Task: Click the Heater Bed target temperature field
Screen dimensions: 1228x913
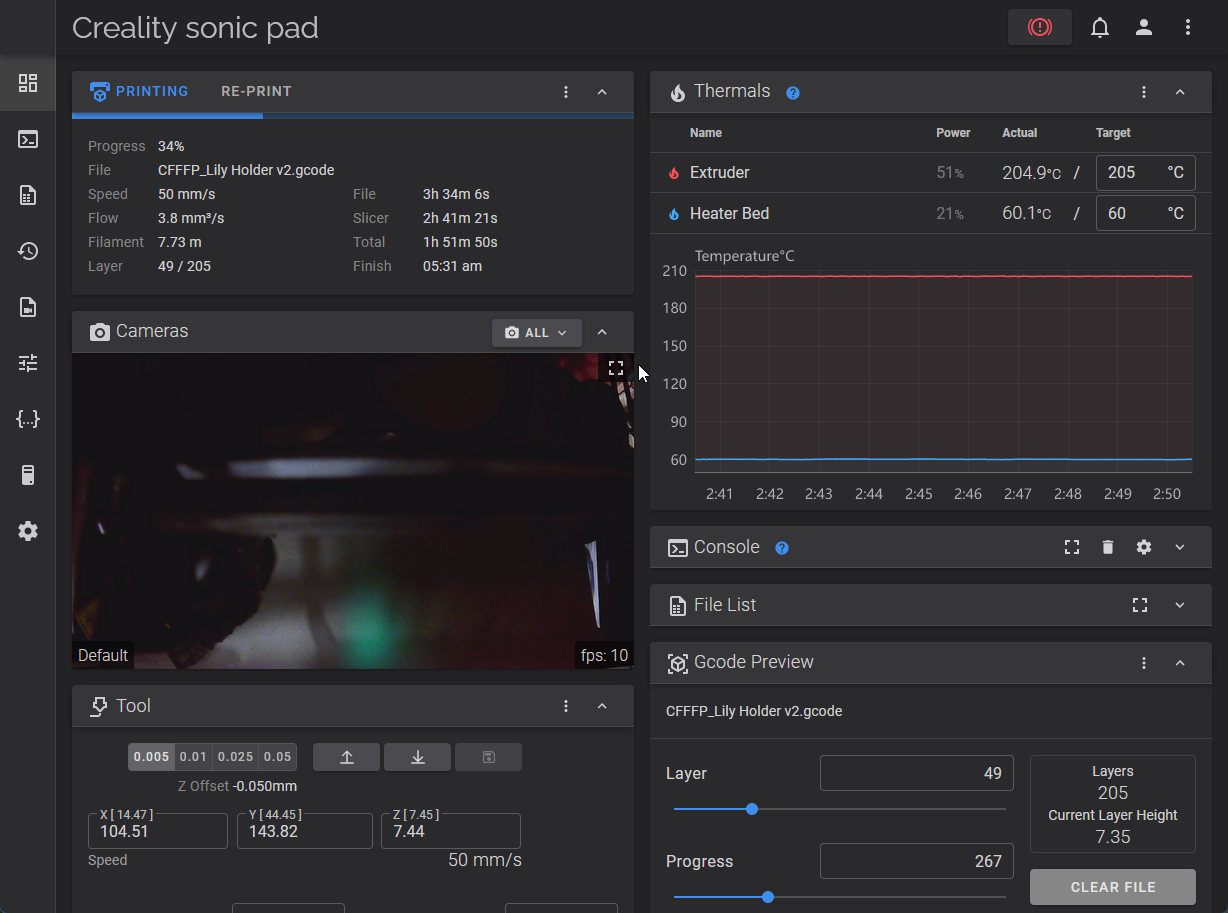Action: 1146,213
